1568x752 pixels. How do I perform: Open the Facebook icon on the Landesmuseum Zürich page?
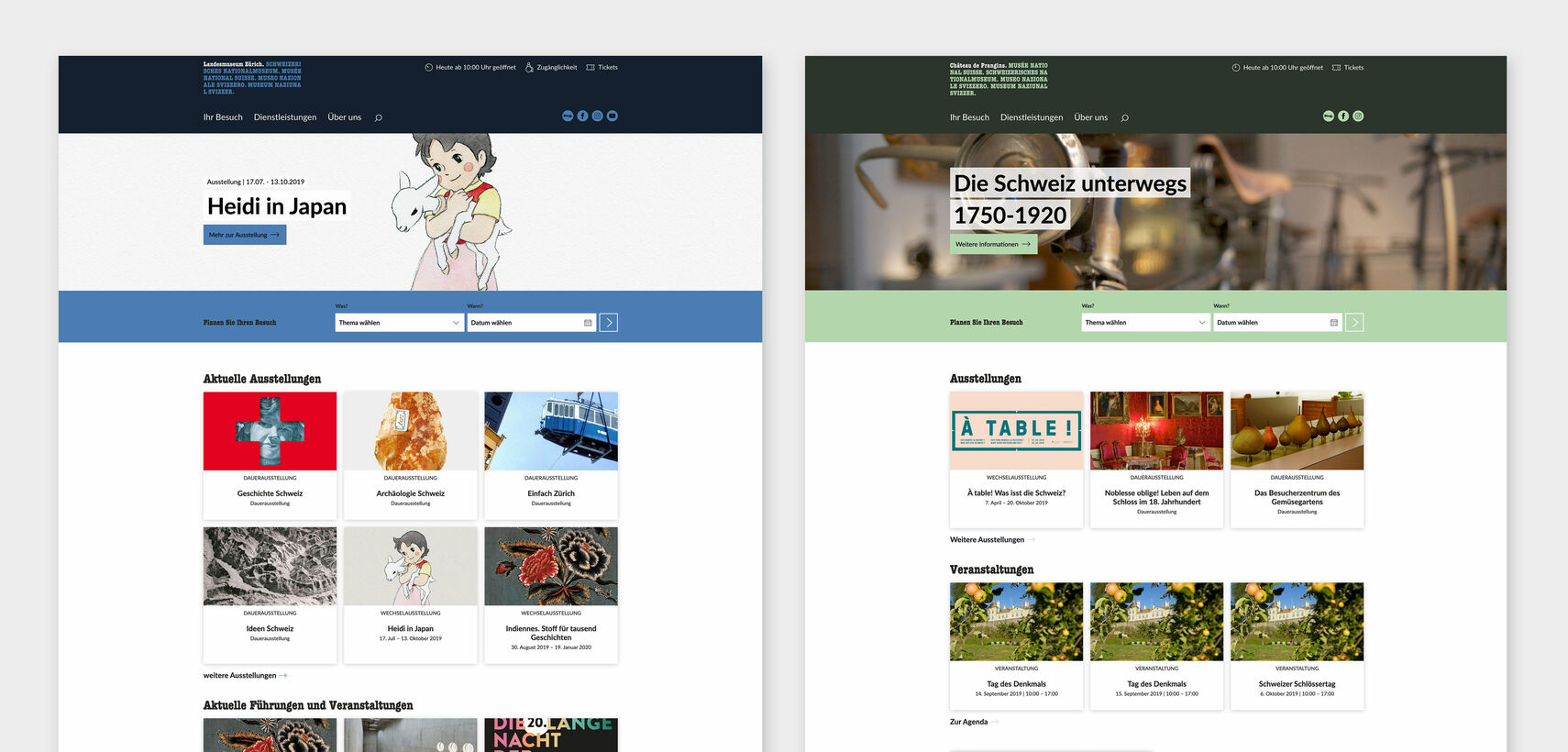coord(582,116)
